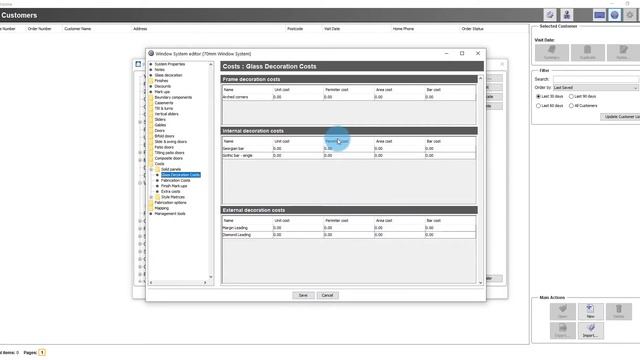Open the Mapping folder

161,208
